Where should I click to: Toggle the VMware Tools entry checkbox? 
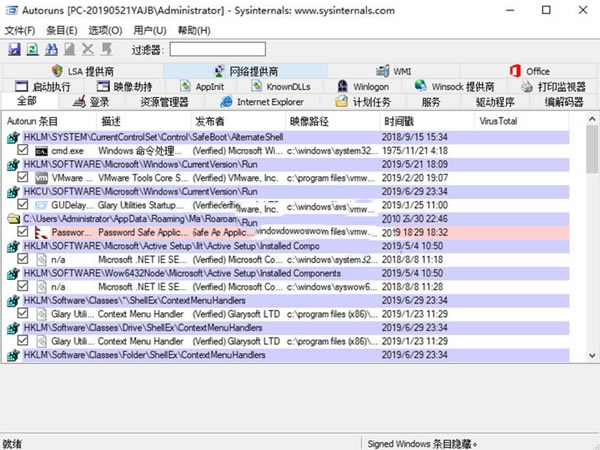pos(23,177)
